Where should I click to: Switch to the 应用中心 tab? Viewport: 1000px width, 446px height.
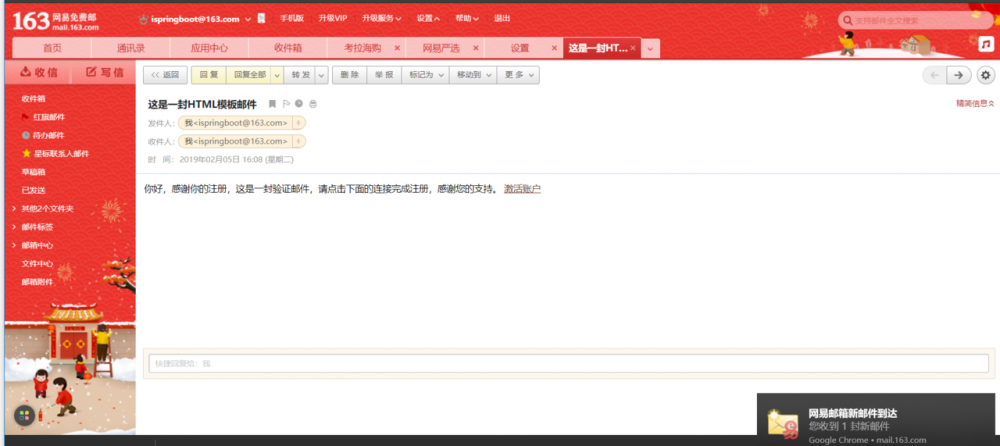pos(209,48)
